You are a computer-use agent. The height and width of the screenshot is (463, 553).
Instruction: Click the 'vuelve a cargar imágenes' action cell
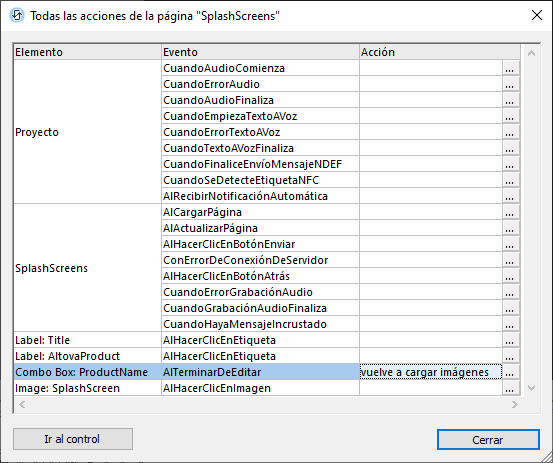(431, 372)
